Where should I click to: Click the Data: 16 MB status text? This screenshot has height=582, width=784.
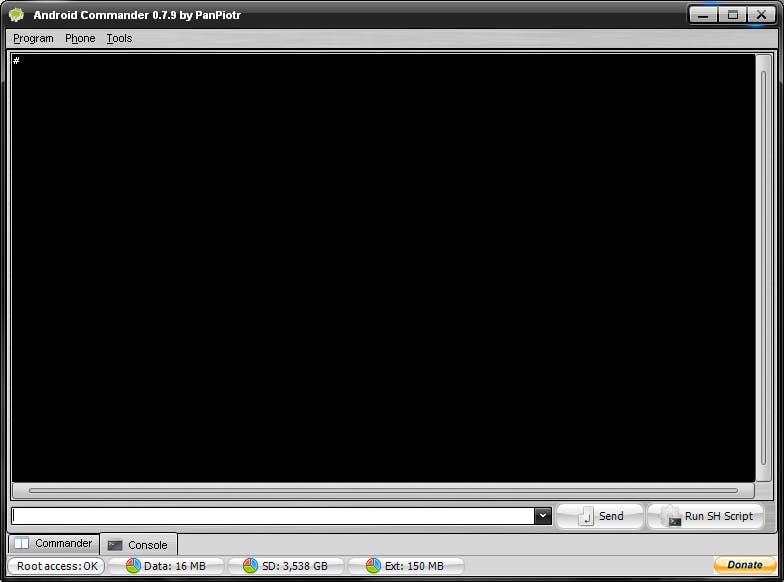(174, 566)
